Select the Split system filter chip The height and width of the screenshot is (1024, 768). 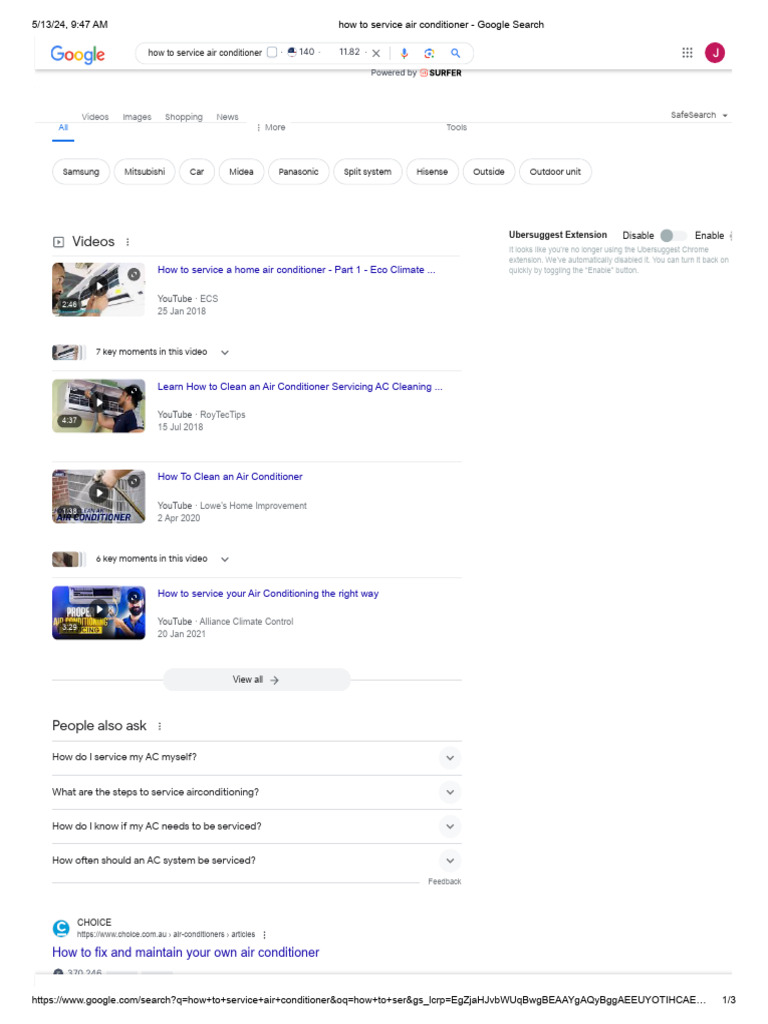(368, 172)
